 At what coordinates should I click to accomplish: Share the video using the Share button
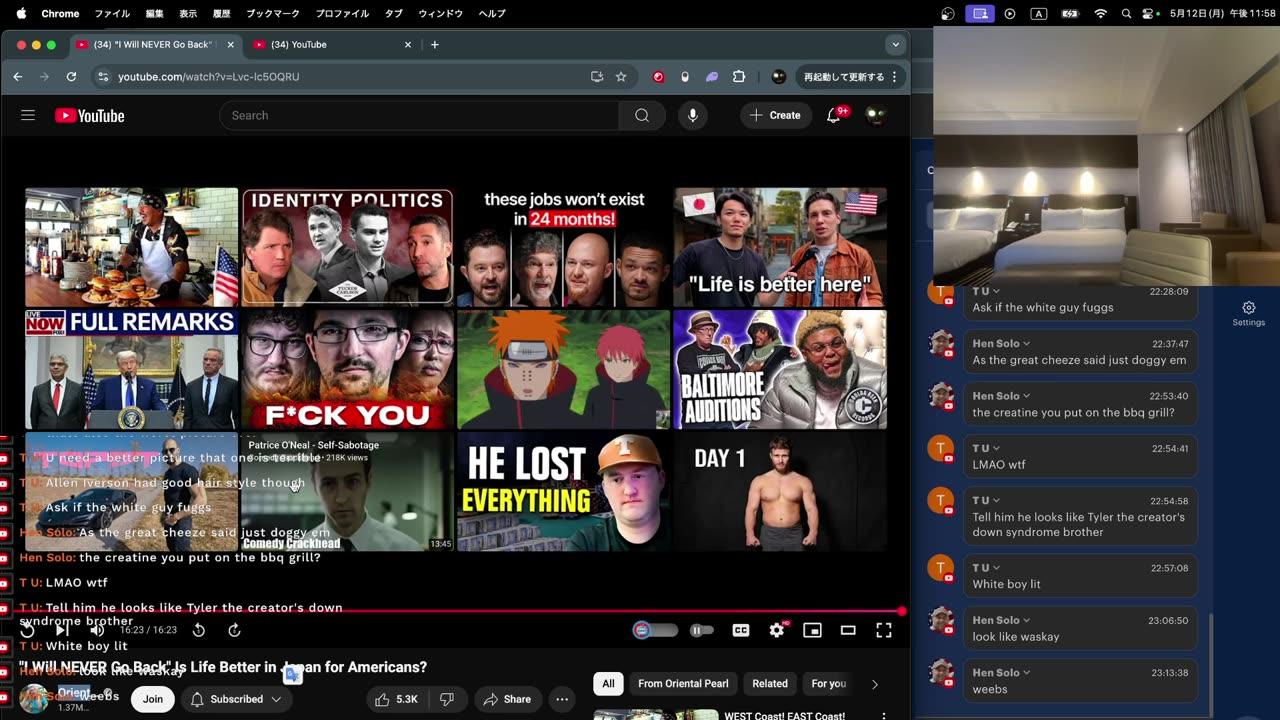point(507,699)
